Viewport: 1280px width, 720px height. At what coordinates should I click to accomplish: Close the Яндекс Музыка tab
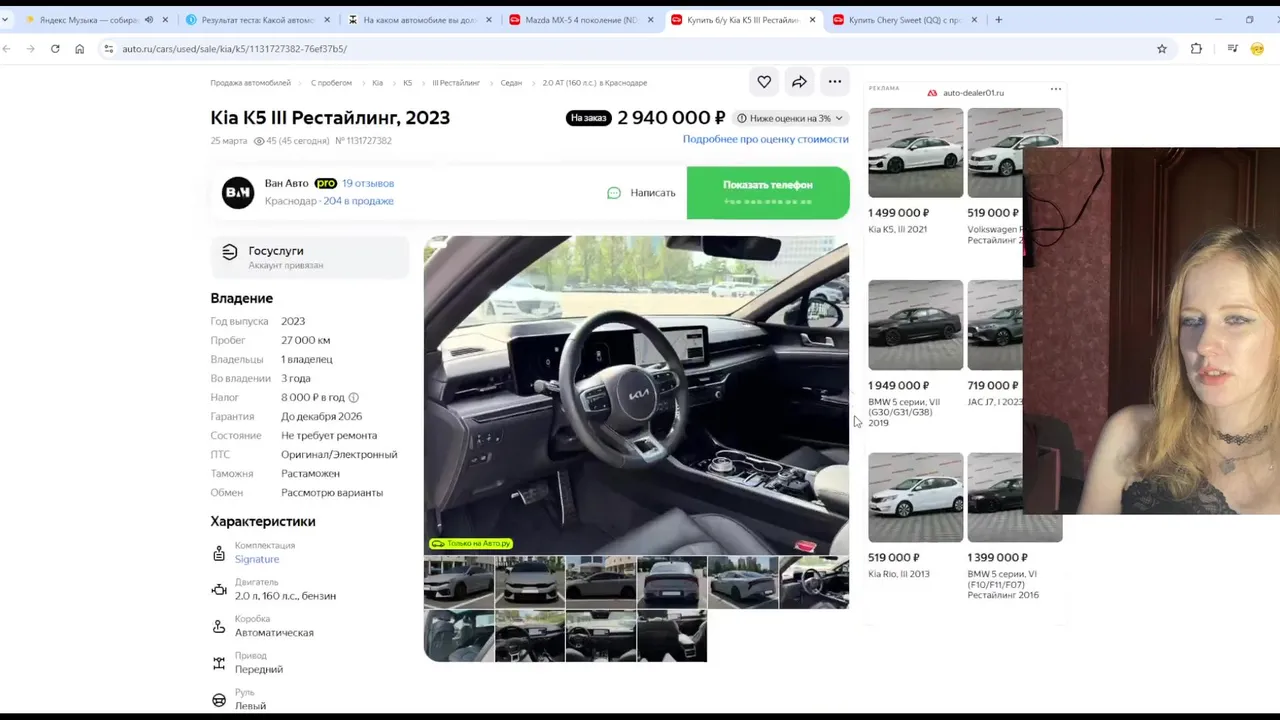165,20
